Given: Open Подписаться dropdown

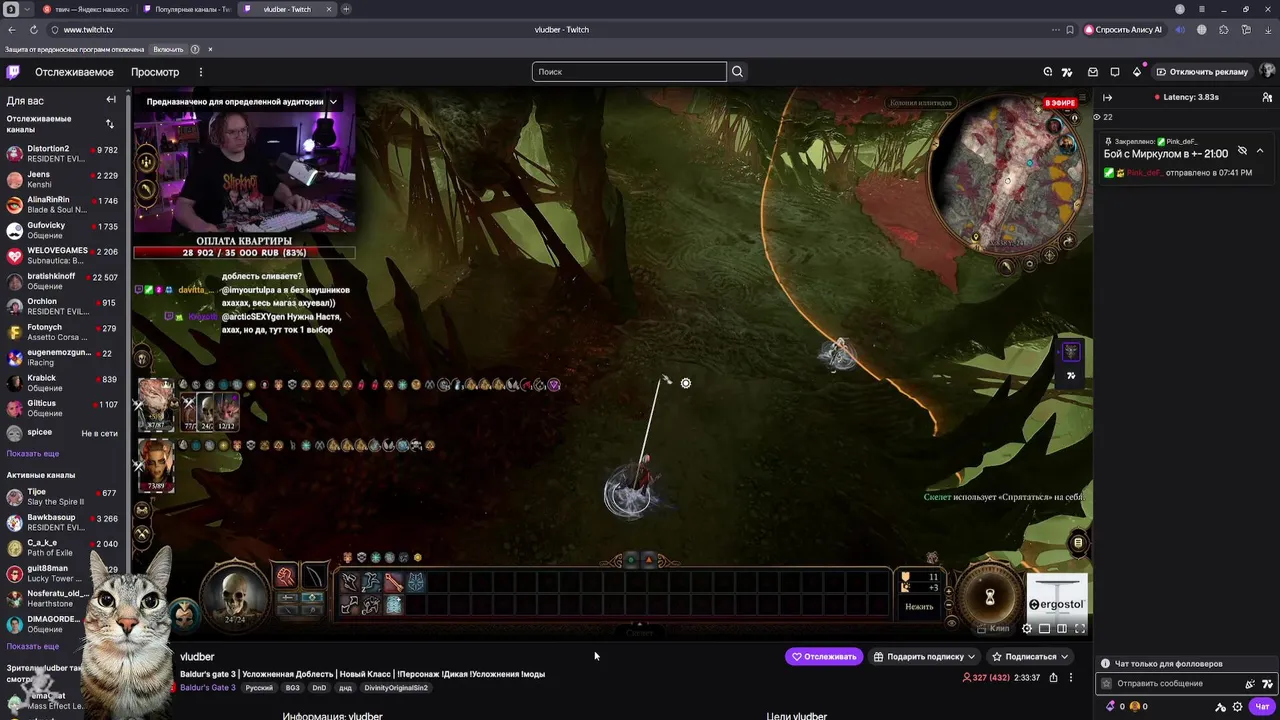Looking at the screenshot, I should [1030, 657].
